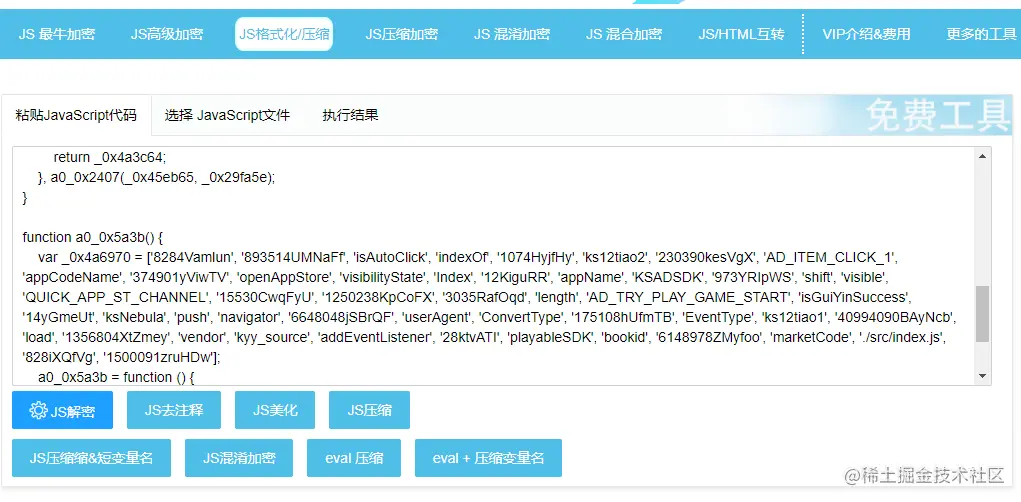Screen dimensions: 1021x502
Task: Click eval + 压缩变量名 button
Action: (488, 458)
